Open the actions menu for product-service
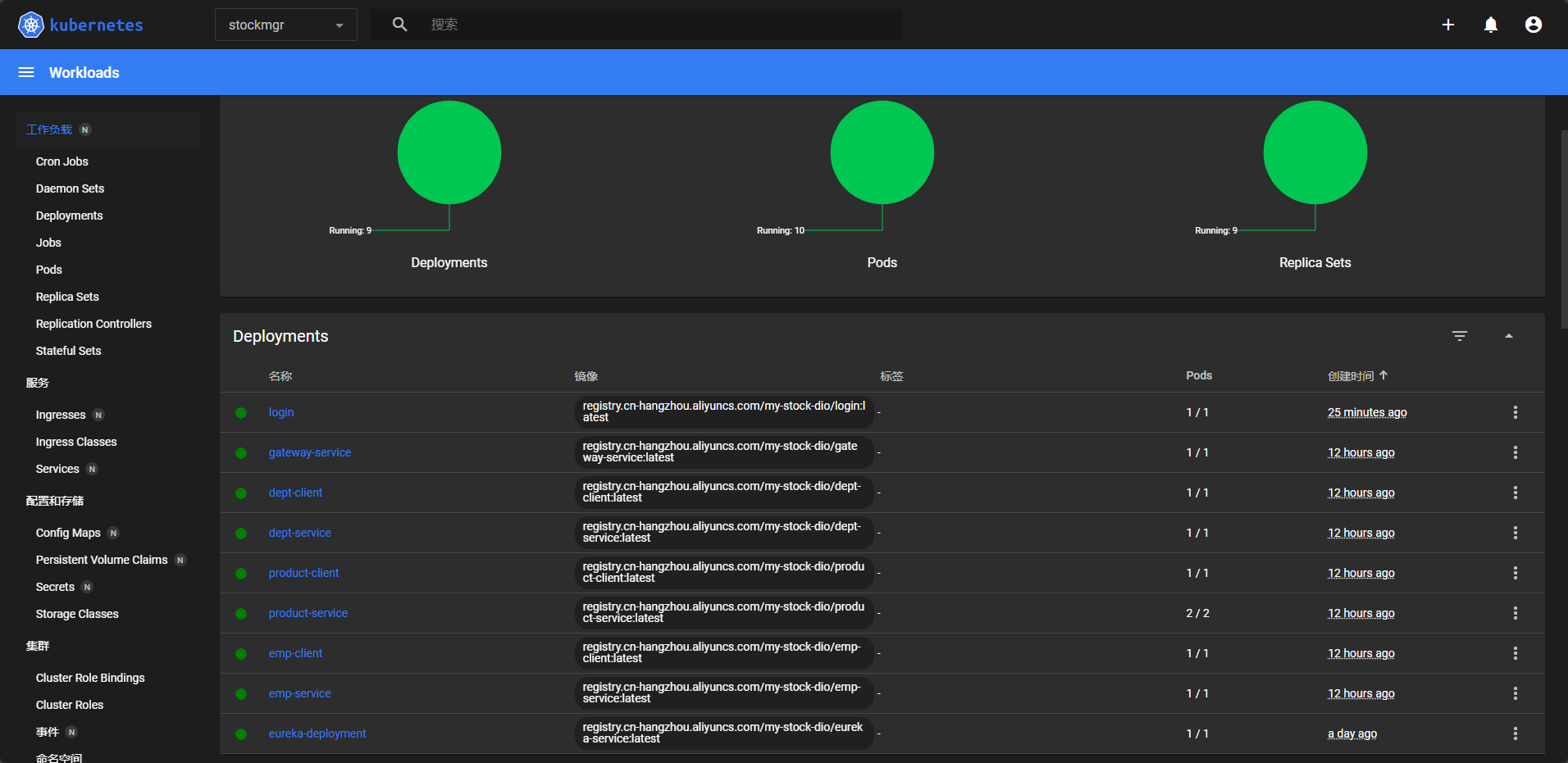The image size is (1568, 763). pos(1515,612)
